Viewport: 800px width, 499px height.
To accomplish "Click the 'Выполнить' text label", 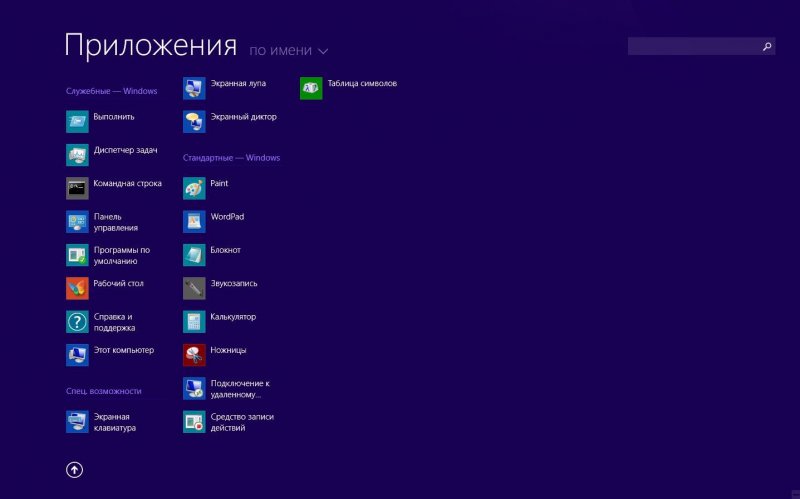I will point(114,116).
